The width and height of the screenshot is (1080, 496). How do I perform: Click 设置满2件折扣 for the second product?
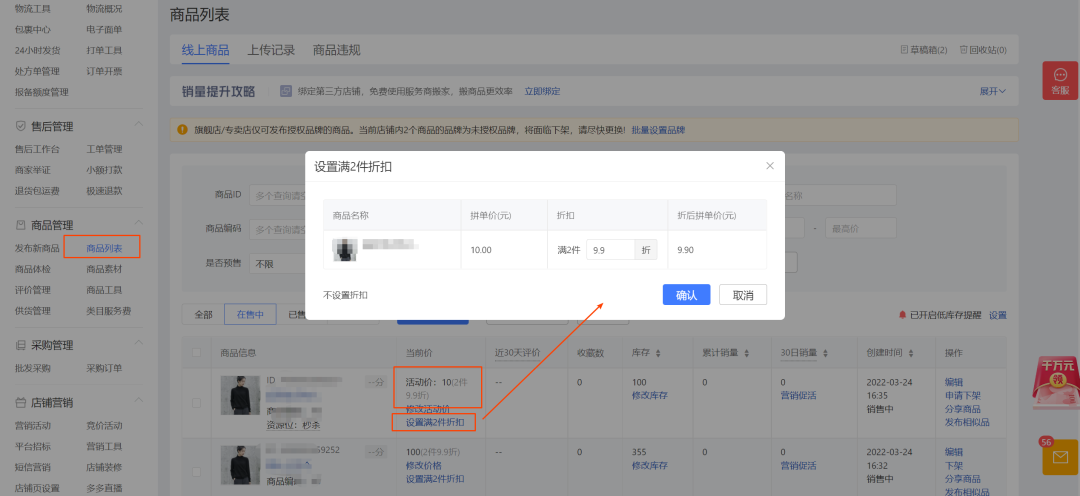point(435,479)
